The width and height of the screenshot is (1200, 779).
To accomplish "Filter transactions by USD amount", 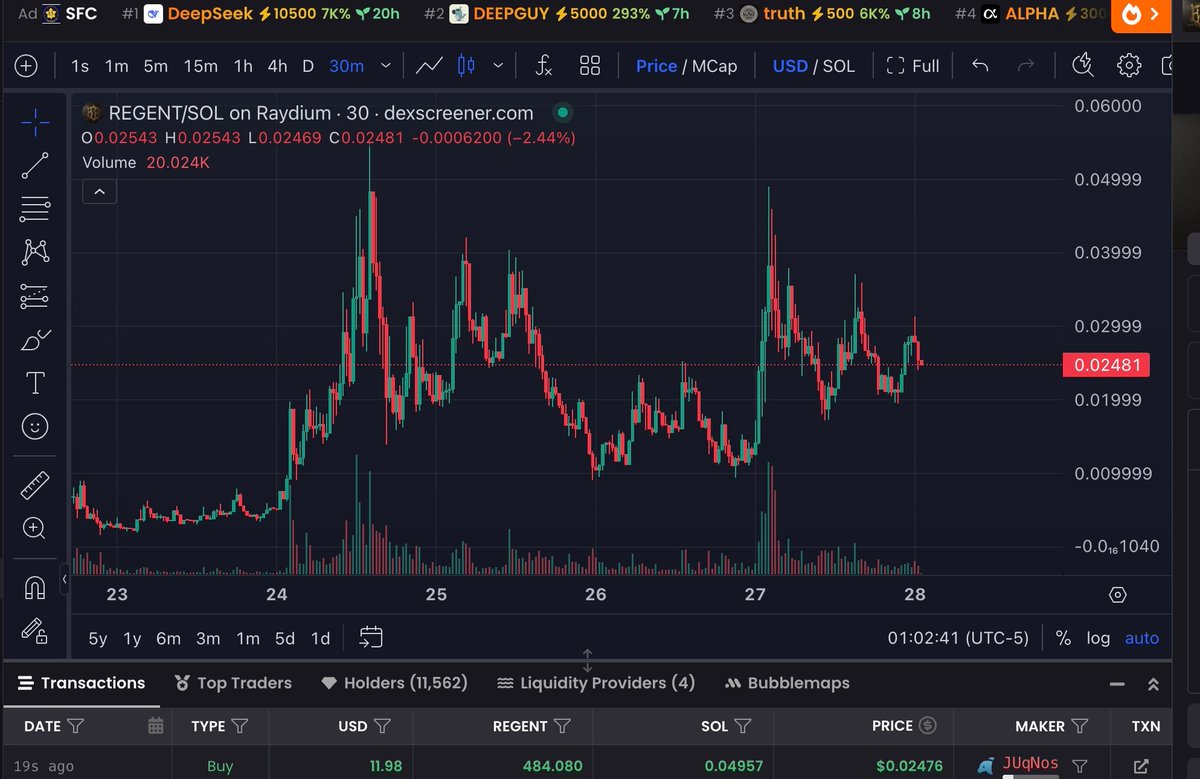I will pyautogui.click(x=381, y=726).
